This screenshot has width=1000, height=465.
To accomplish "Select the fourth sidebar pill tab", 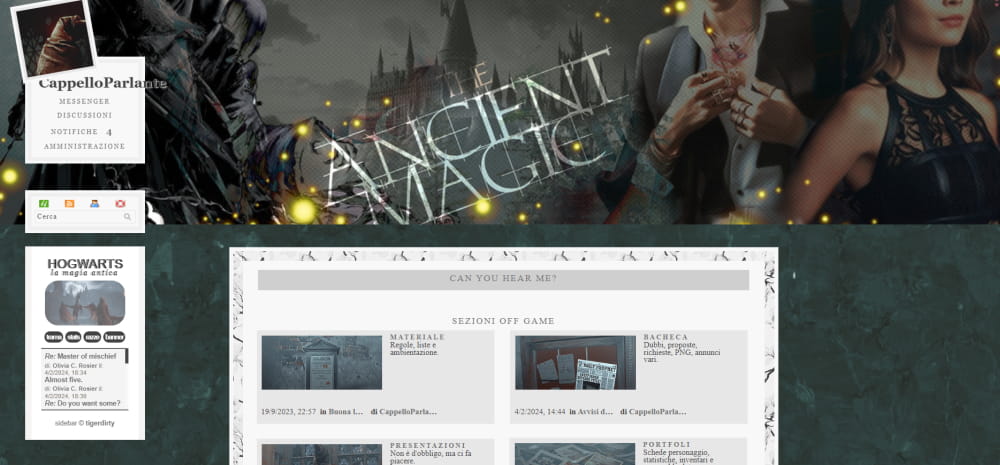I will point(114,337).
